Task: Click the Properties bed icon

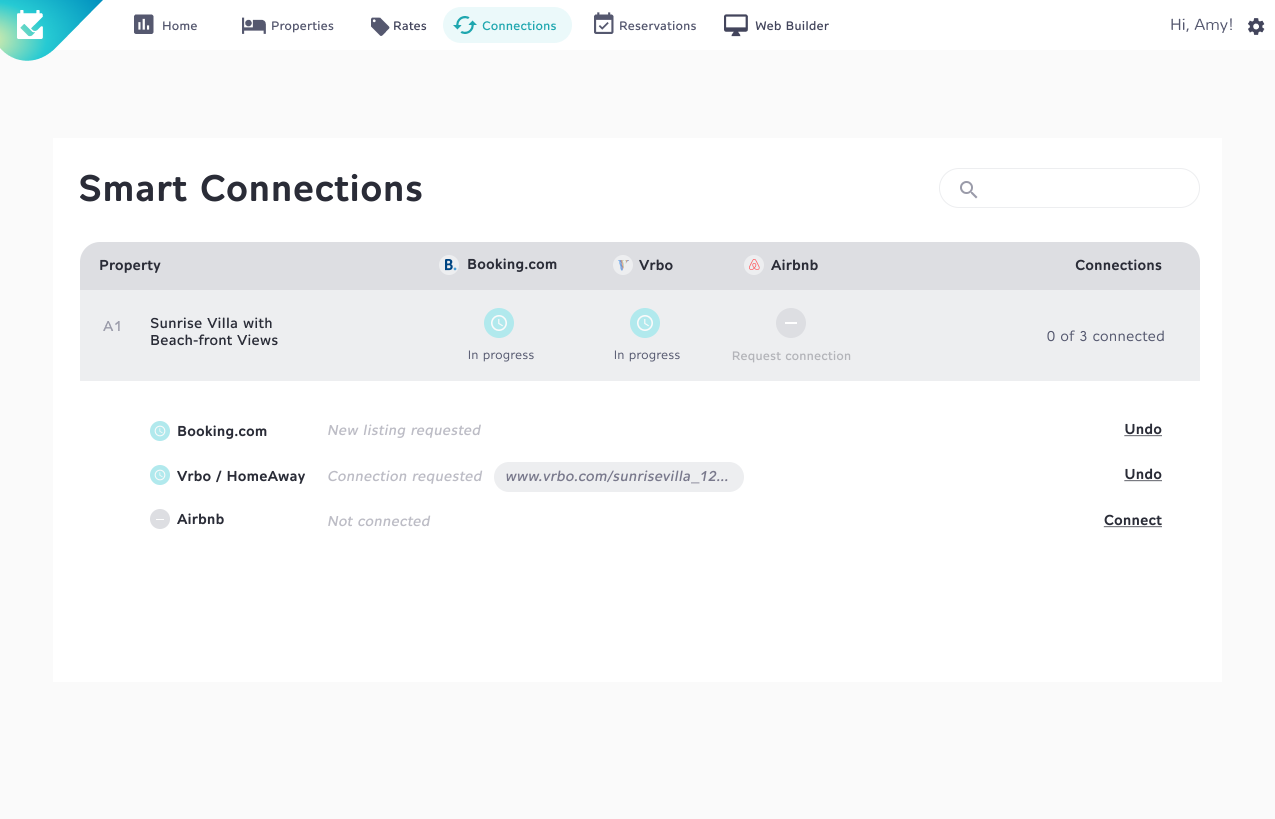Action: pos(254,26)
